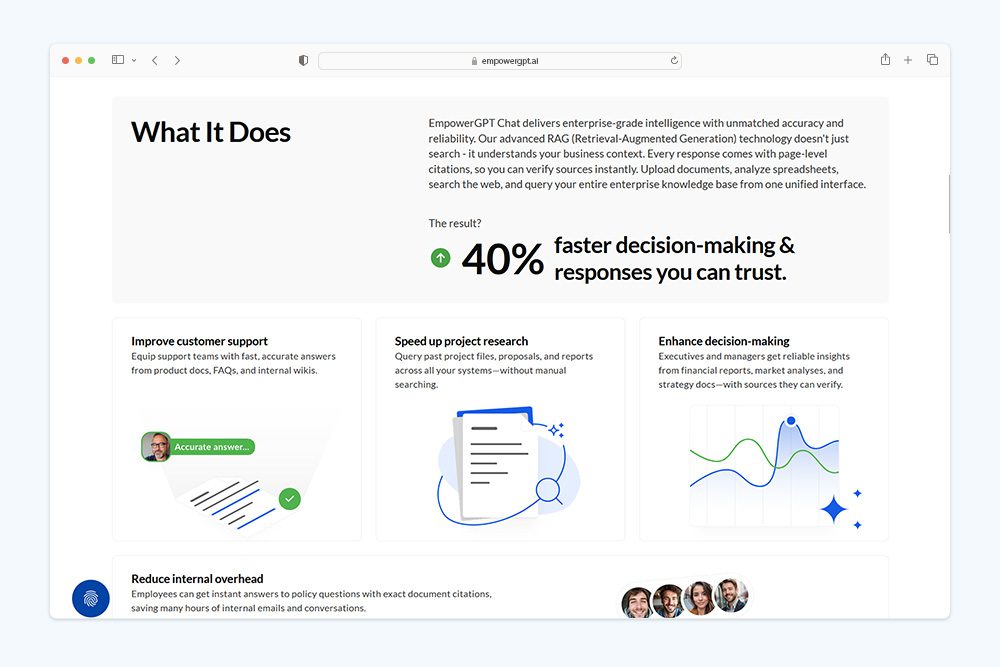
Task: Go back with the left arrow
Action: [x=155, y=61]
